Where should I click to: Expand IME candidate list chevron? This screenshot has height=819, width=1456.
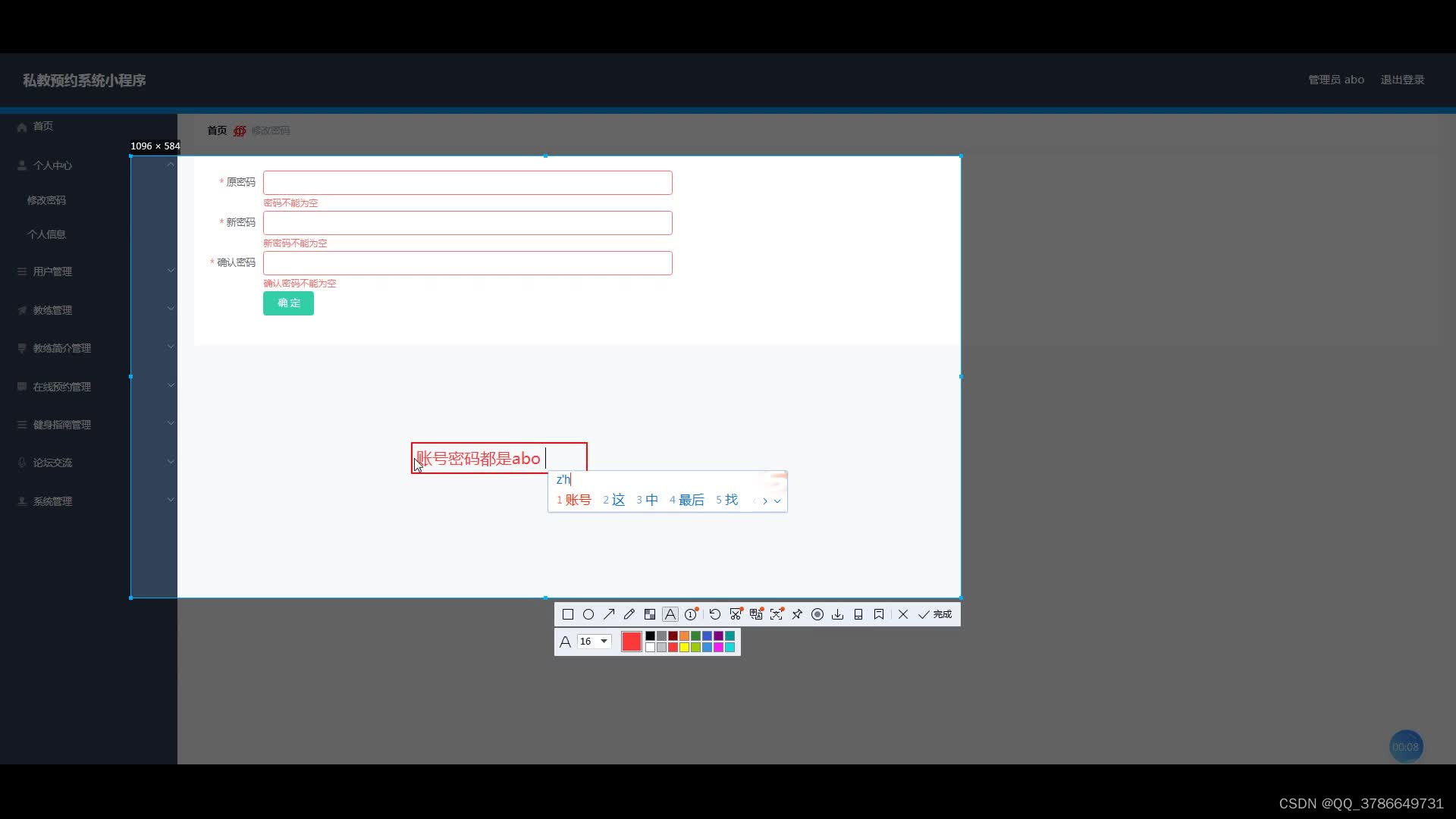tap(777, 501)
